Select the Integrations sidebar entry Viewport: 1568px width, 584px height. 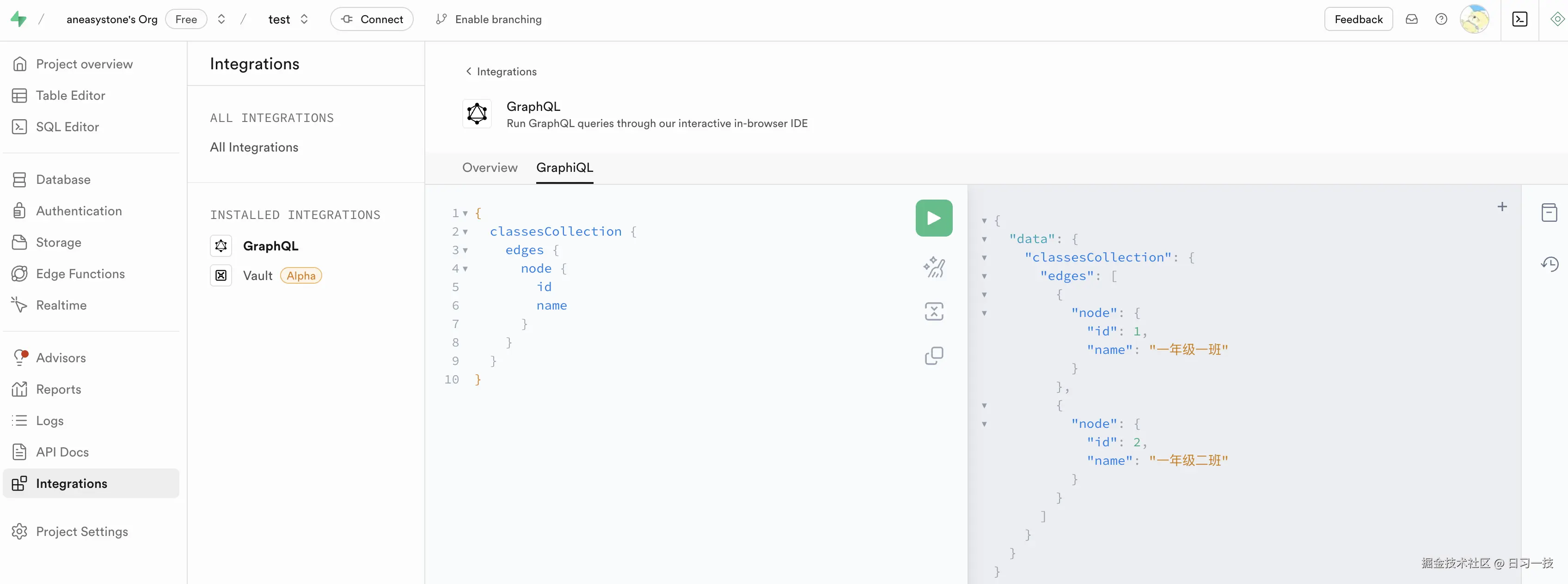coord(72,484)
